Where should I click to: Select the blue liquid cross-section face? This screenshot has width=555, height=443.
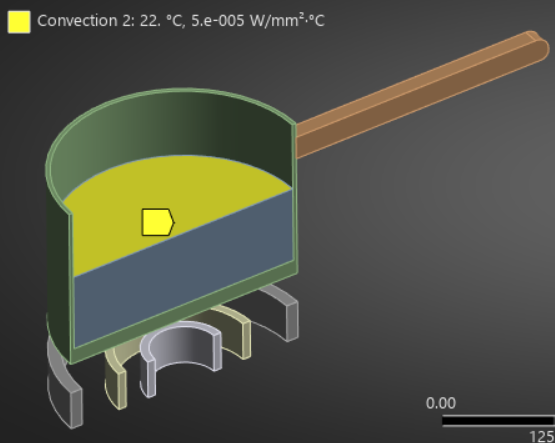pos(184,269)
